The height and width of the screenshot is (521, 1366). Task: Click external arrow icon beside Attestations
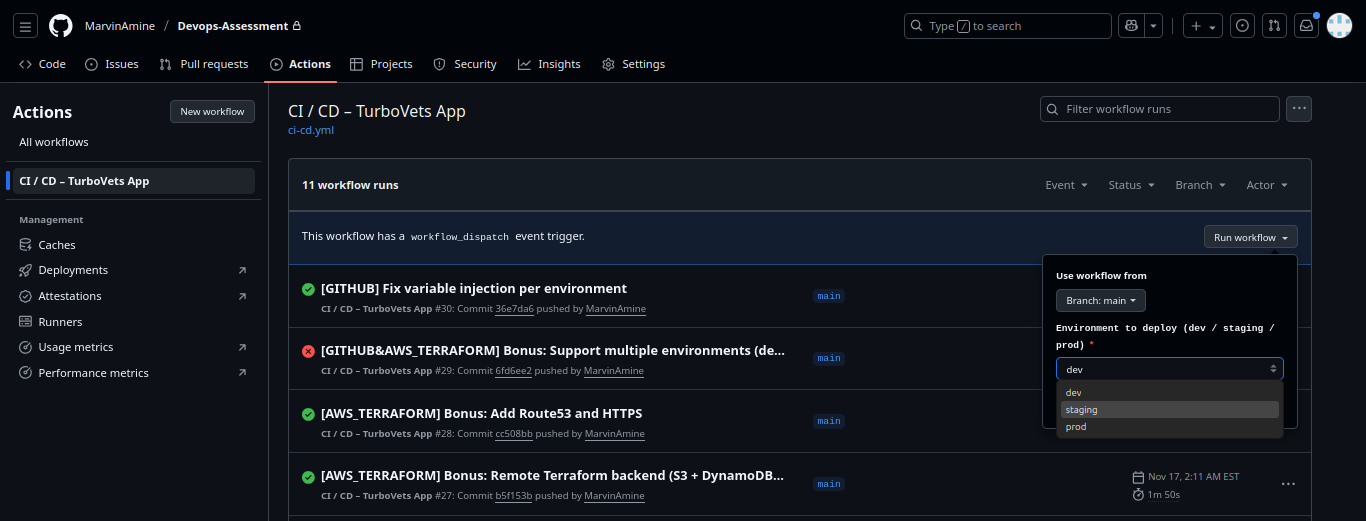pyautogui.click(x=242, y=296)
